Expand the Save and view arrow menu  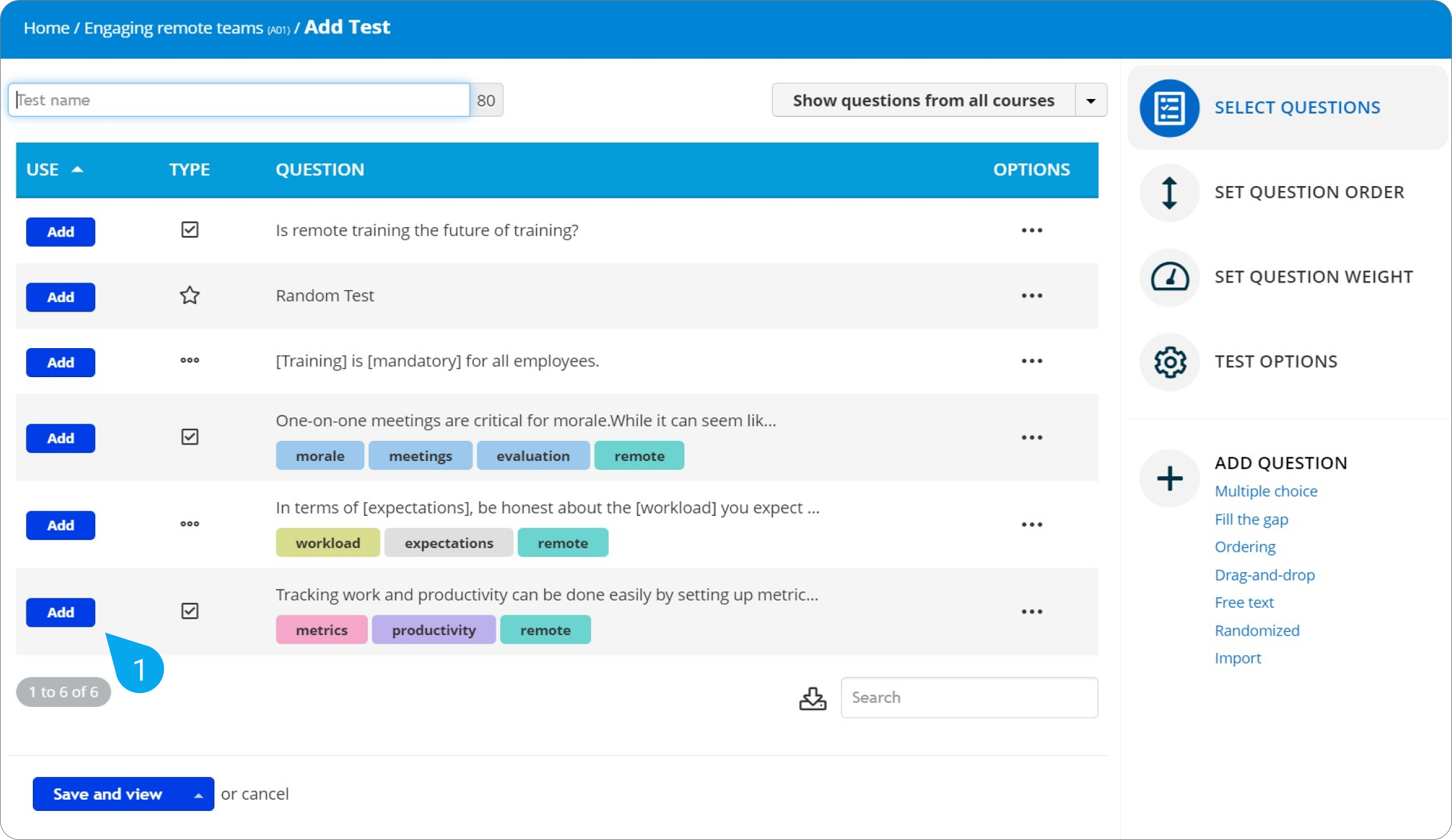coord(198,795)
